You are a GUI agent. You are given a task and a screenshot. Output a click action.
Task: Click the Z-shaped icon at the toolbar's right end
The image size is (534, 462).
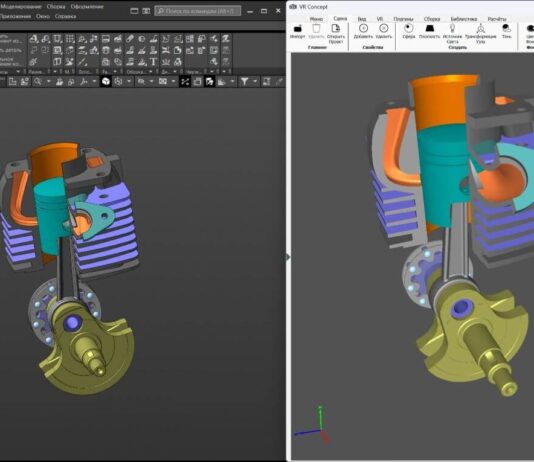(225, 38)
